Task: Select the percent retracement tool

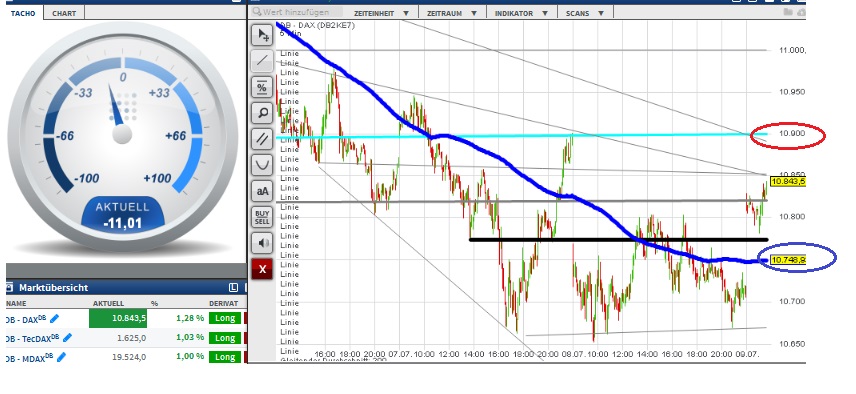Action: click(263, 87)
